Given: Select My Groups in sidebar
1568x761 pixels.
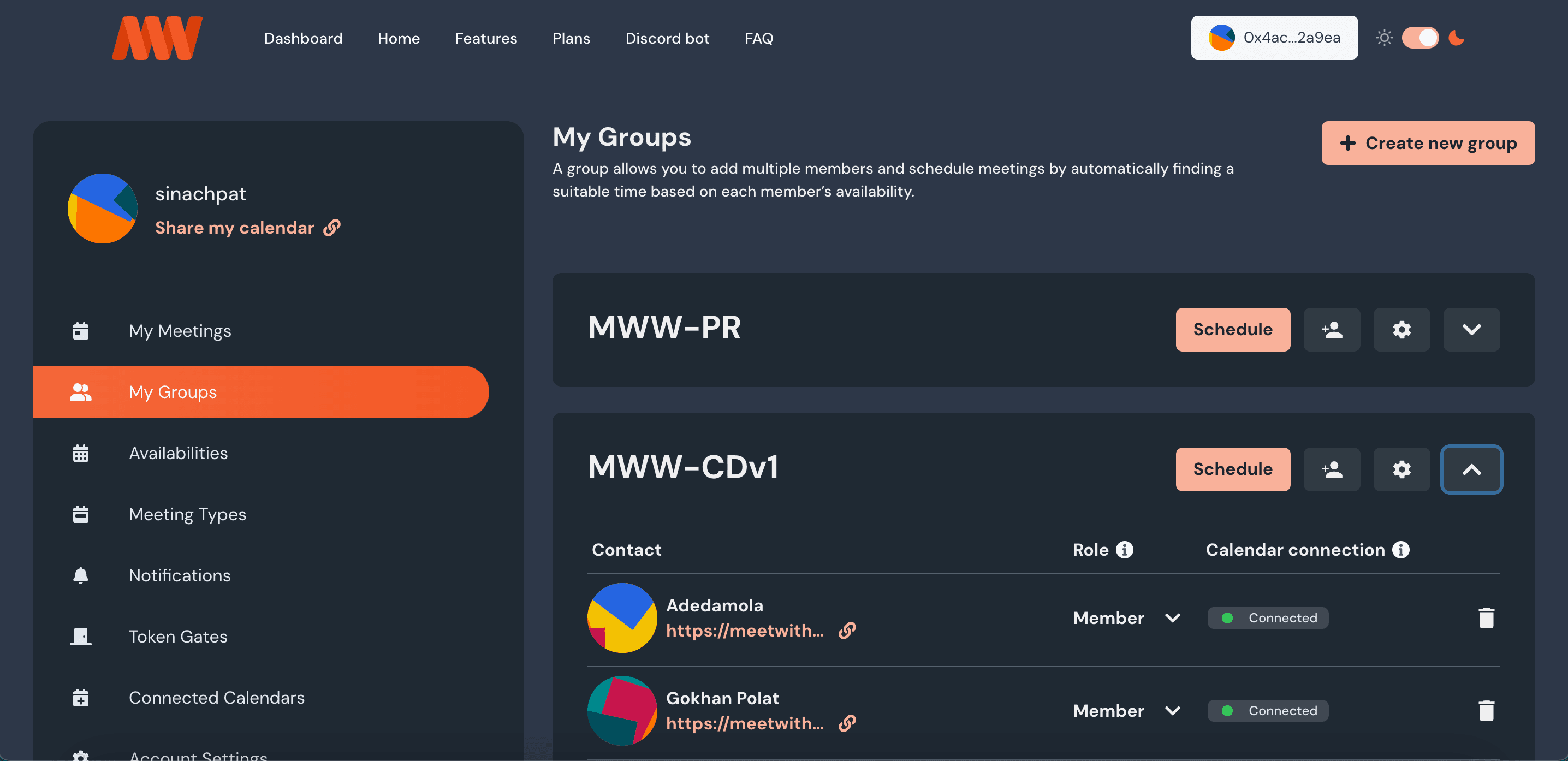Looking at the screenshot, I should pyautogui.click(x=260, y=392).
